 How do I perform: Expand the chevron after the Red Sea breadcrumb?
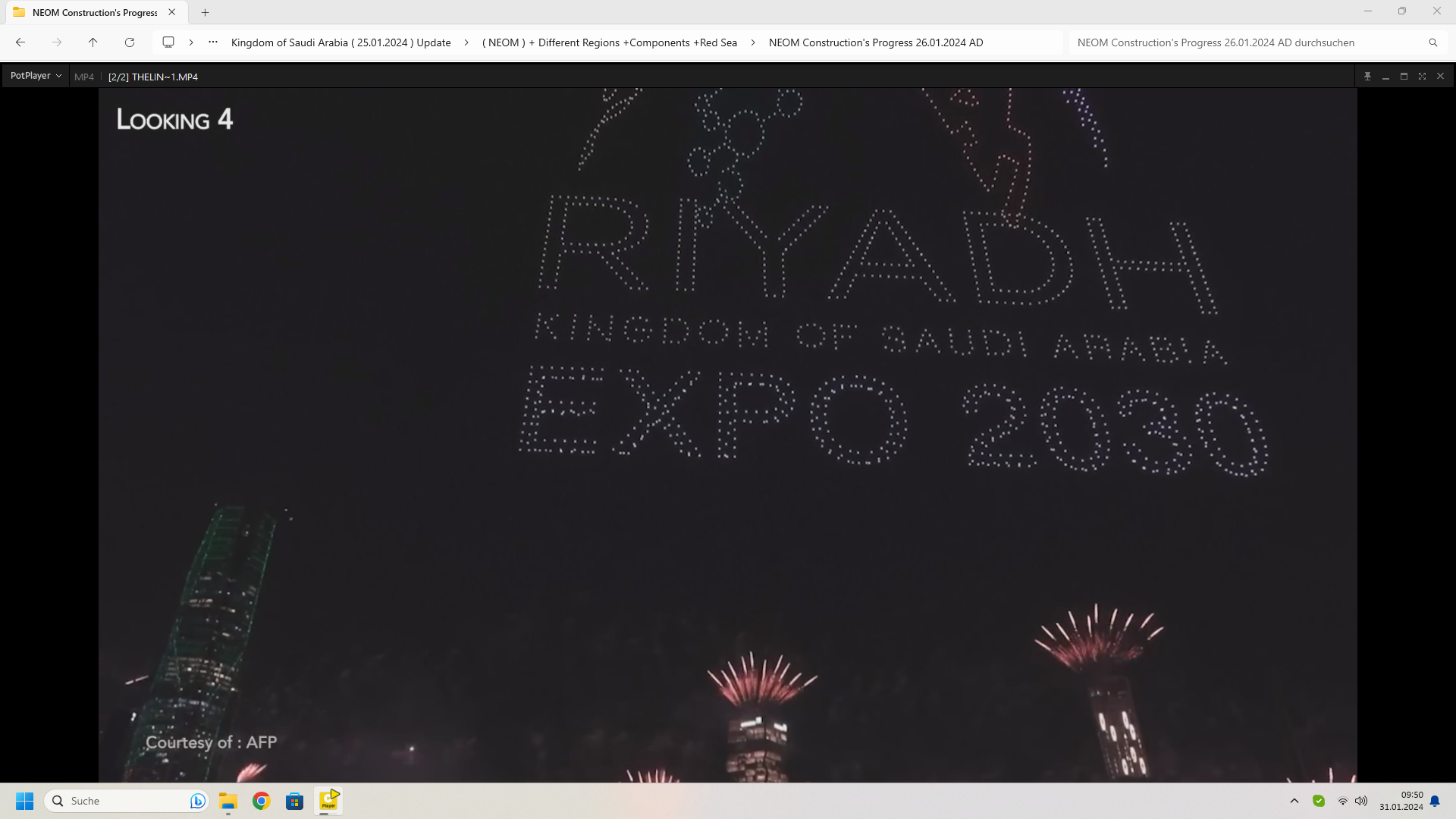point(753,42)
